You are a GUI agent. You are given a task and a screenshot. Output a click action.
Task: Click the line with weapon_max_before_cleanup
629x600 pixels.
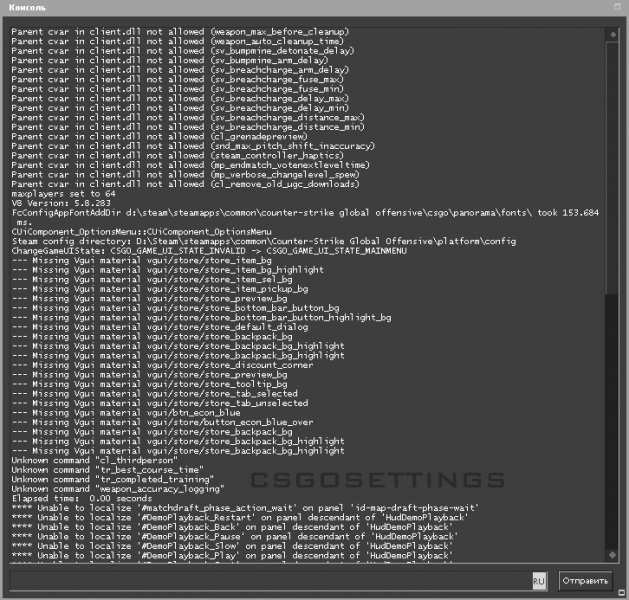[x=180, y=32]
